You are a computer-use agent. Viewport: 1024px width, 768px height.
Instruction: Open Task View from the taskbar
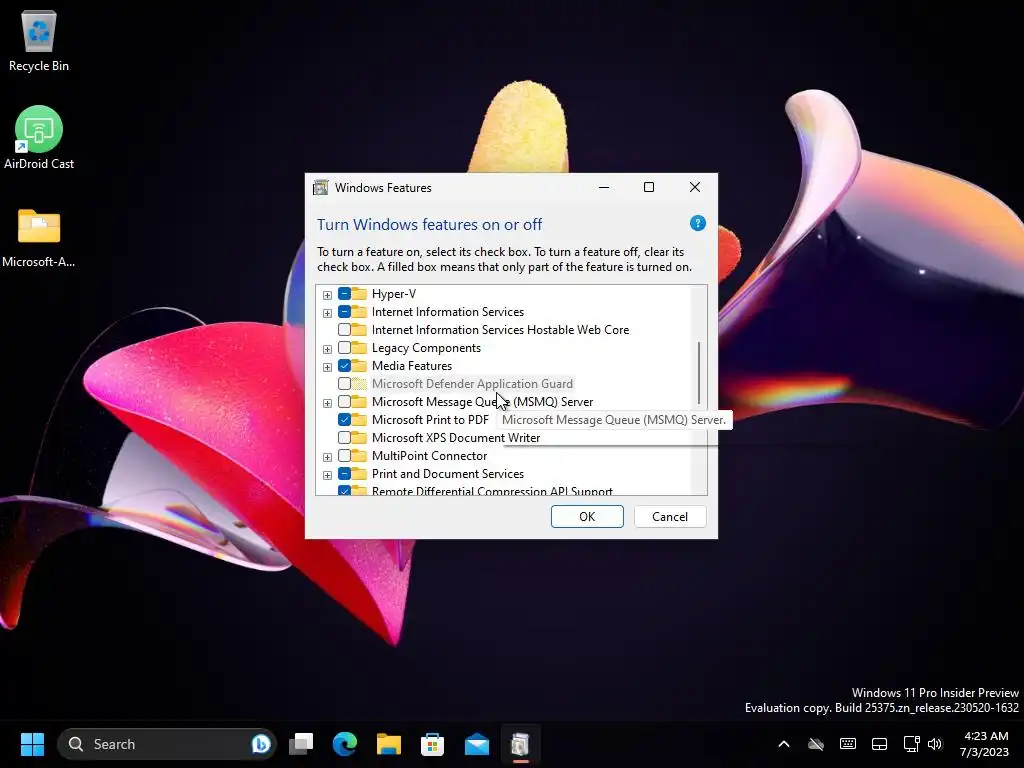(x=301, y=744)
